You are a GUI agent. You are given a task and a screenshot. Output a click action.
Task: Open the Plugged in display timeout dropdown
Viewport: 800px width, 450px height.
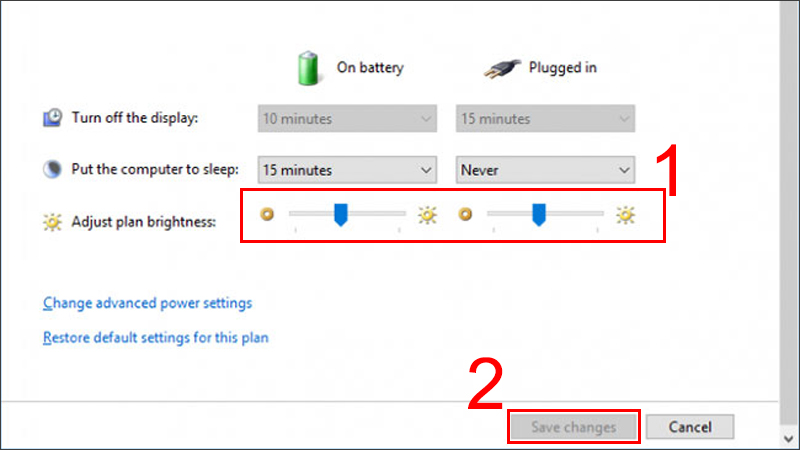click(x=545, y=119)
